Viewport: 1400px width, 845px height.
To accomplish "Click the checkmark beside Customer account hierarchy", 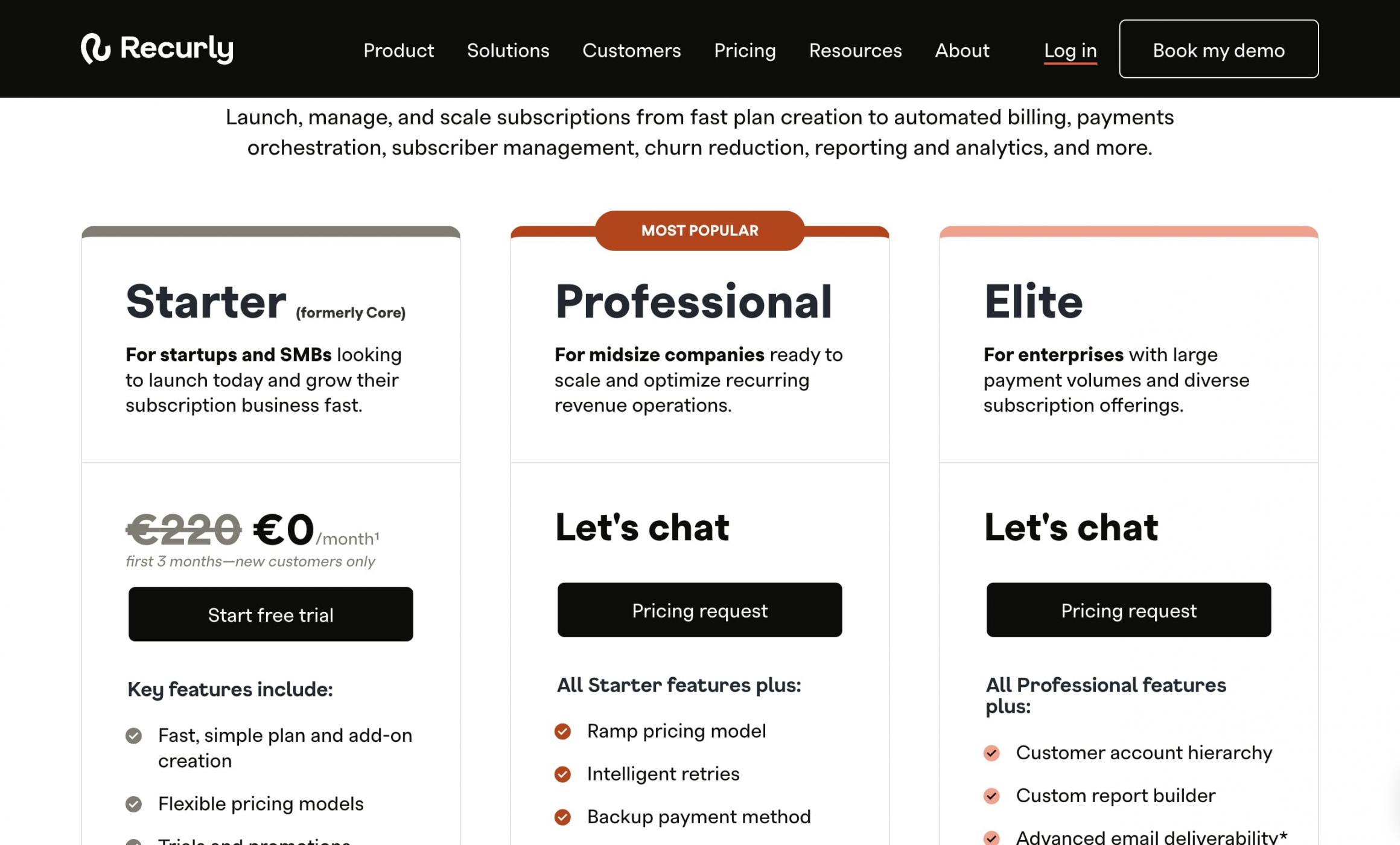I will [x=991, y=753].
